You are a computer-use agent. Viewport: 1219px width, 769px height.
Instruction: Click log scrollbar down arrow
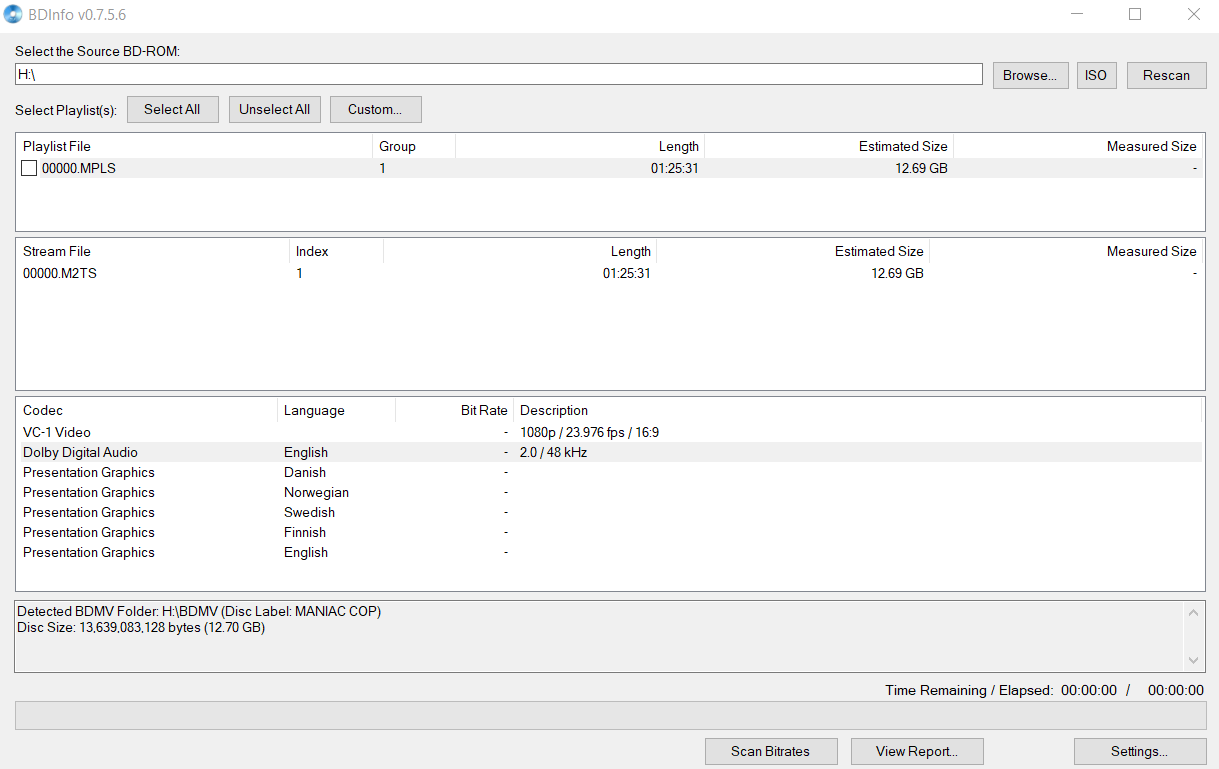tap(1193, 660)
